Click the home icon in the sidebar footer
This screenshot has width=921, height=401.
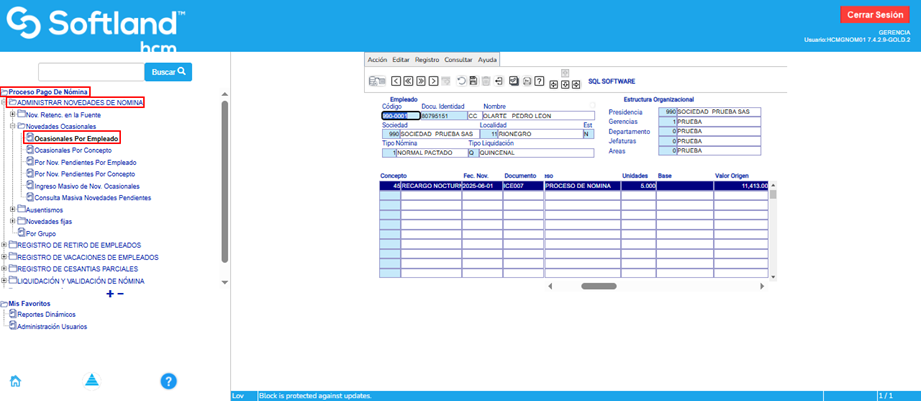point(15,380)
